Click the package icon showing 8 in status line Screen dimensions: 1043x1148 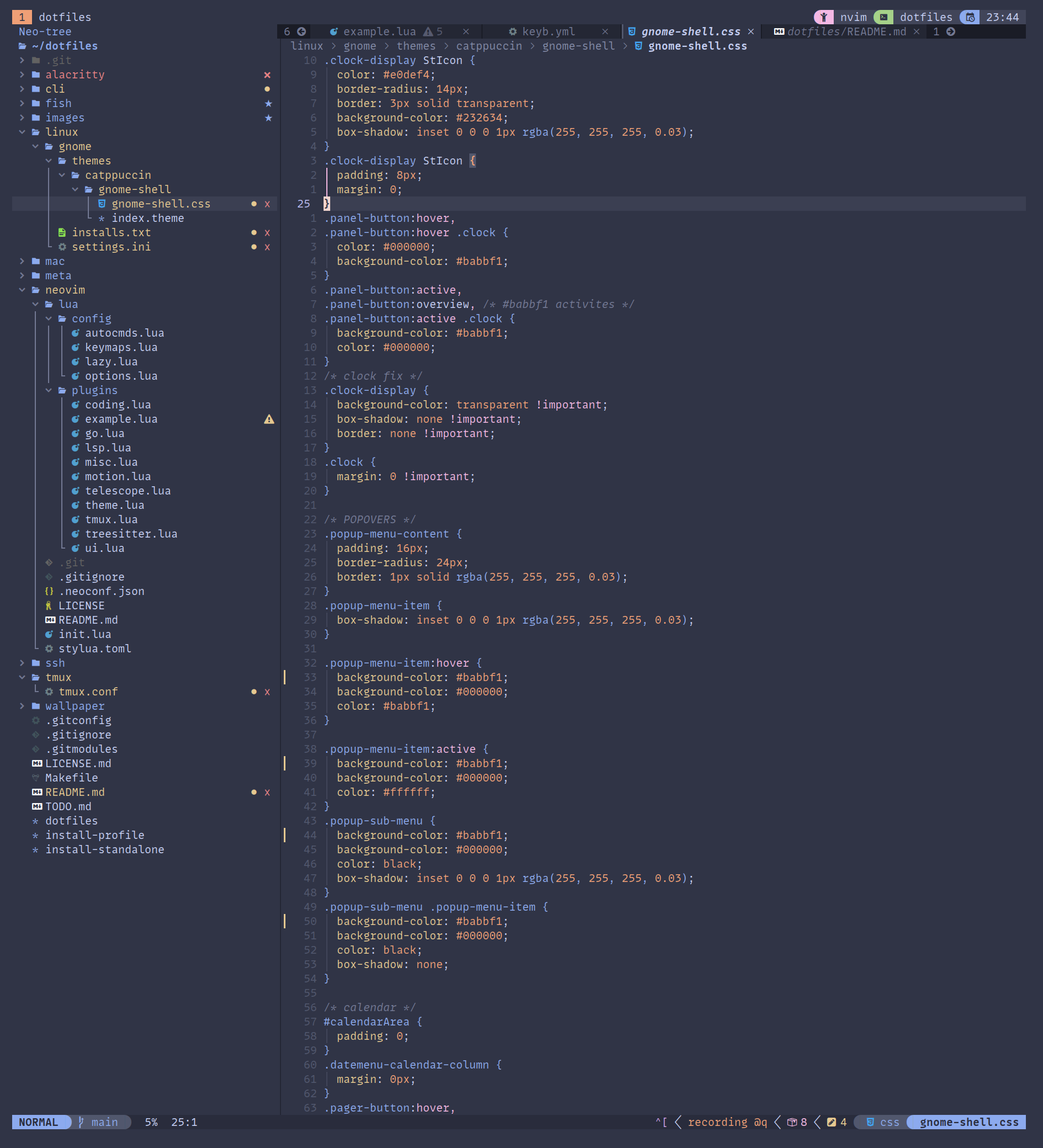tap(792, 1122)
